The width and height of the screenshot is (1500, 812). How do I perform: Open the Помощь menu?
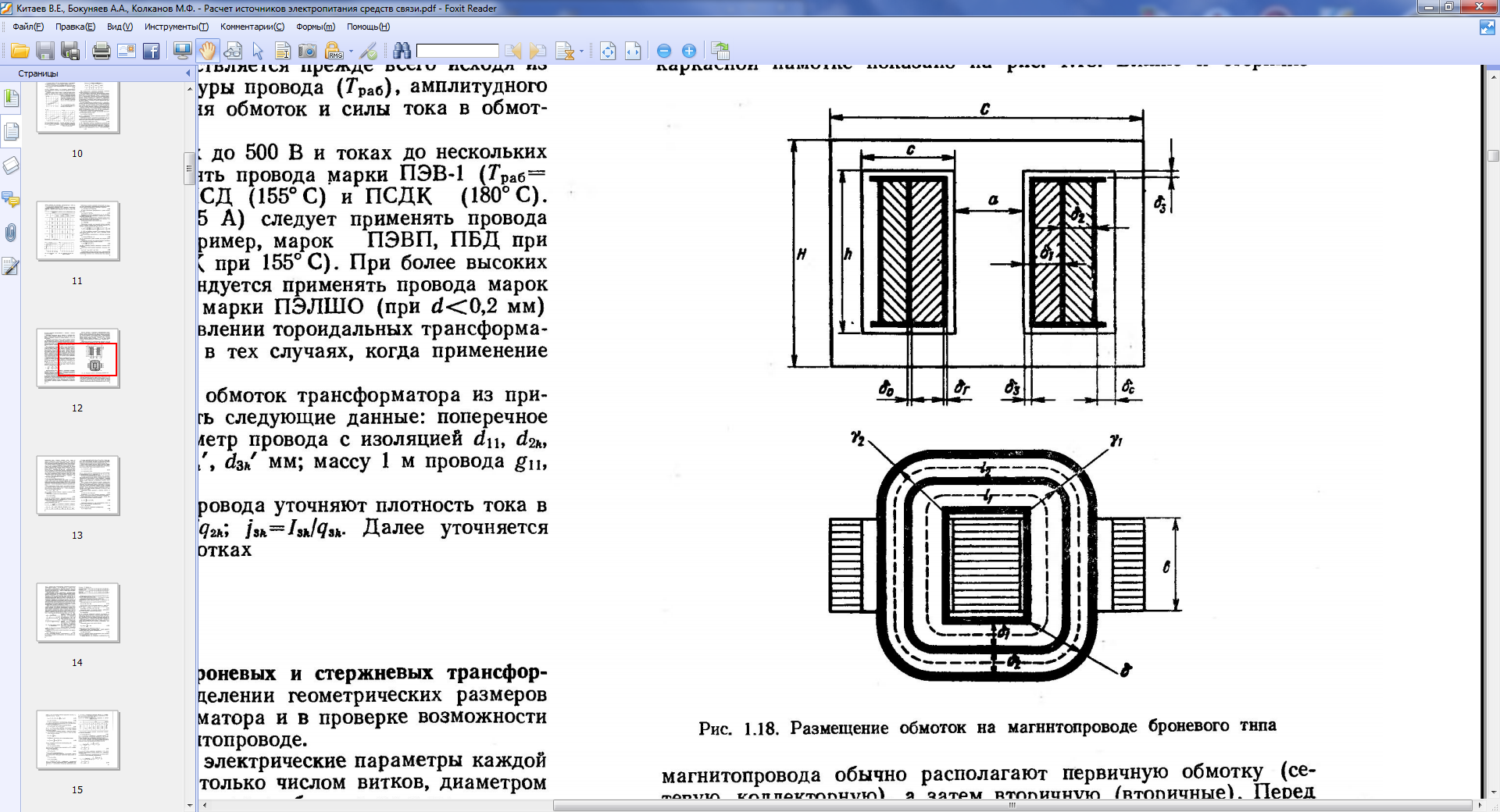coord(368,27)
